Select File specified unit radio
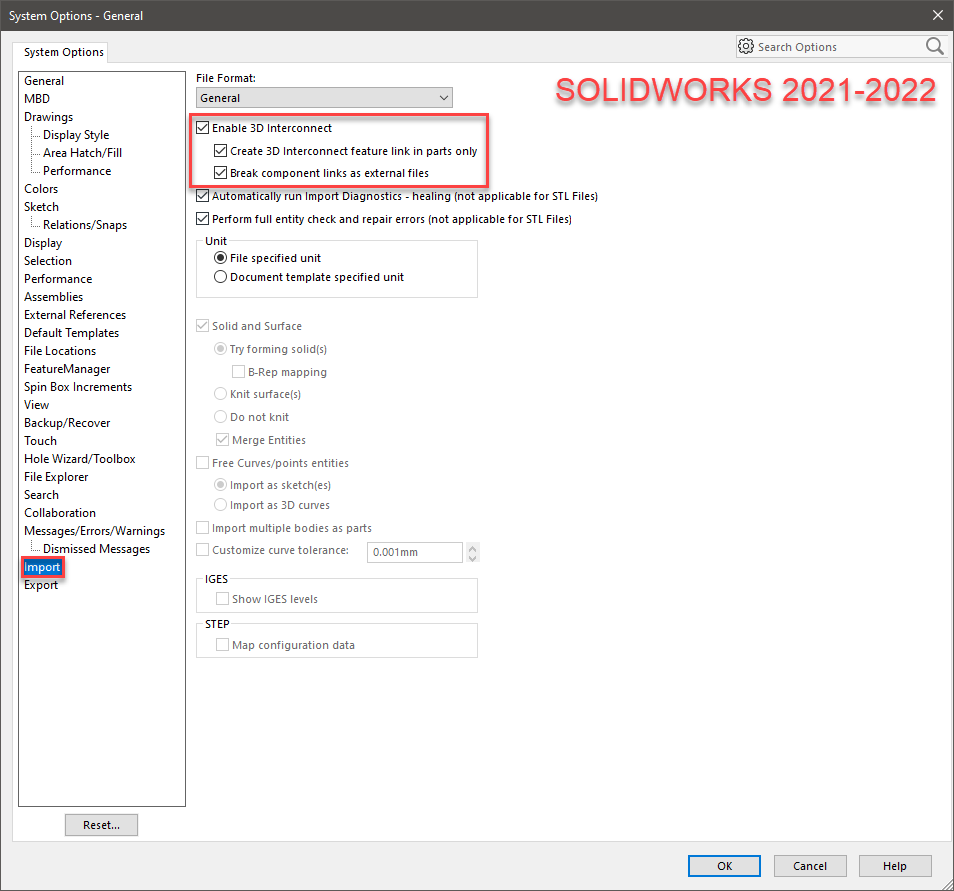 coord(221,258)
